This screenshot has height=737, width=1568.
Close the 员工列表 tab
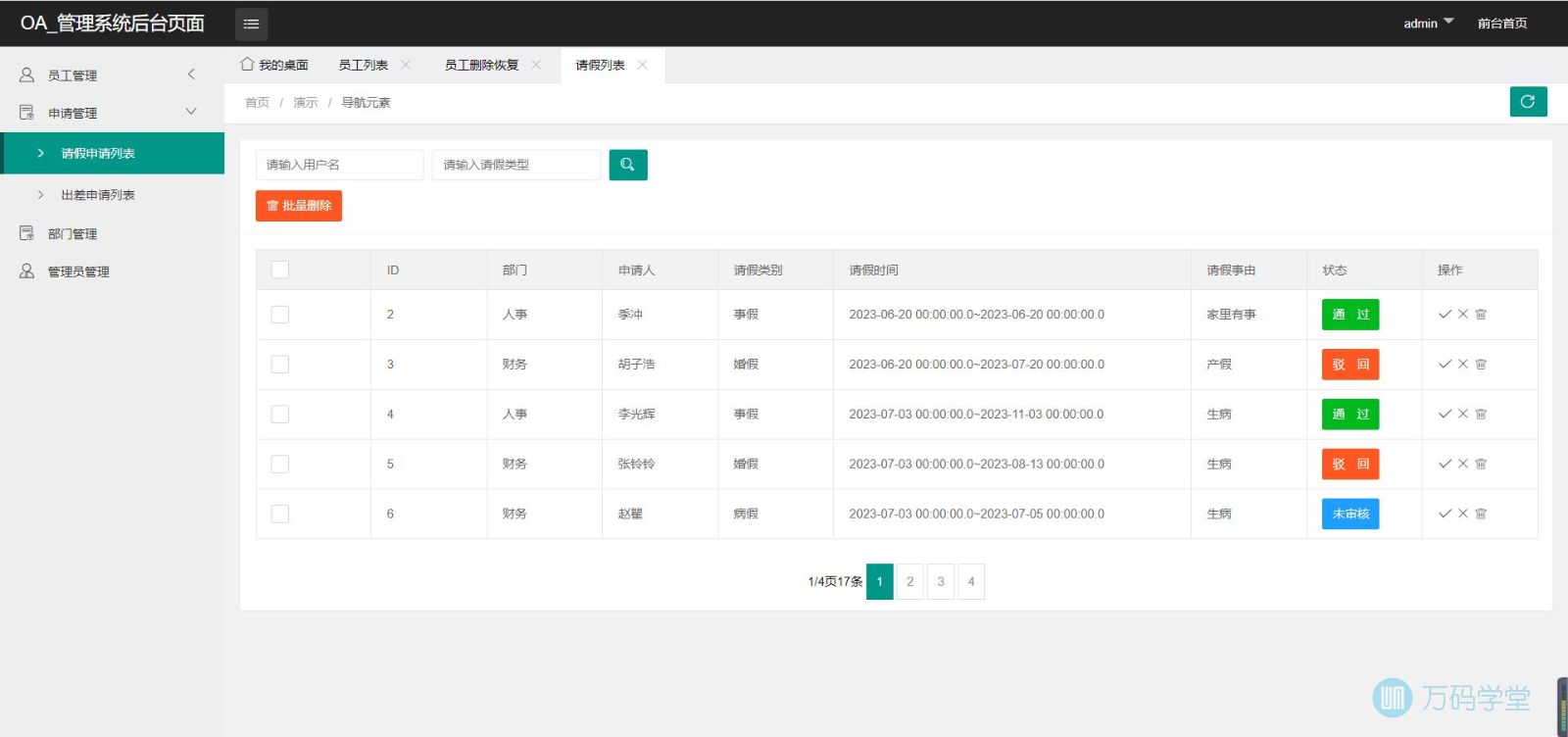pyautogui.click(x=406, y=65)
